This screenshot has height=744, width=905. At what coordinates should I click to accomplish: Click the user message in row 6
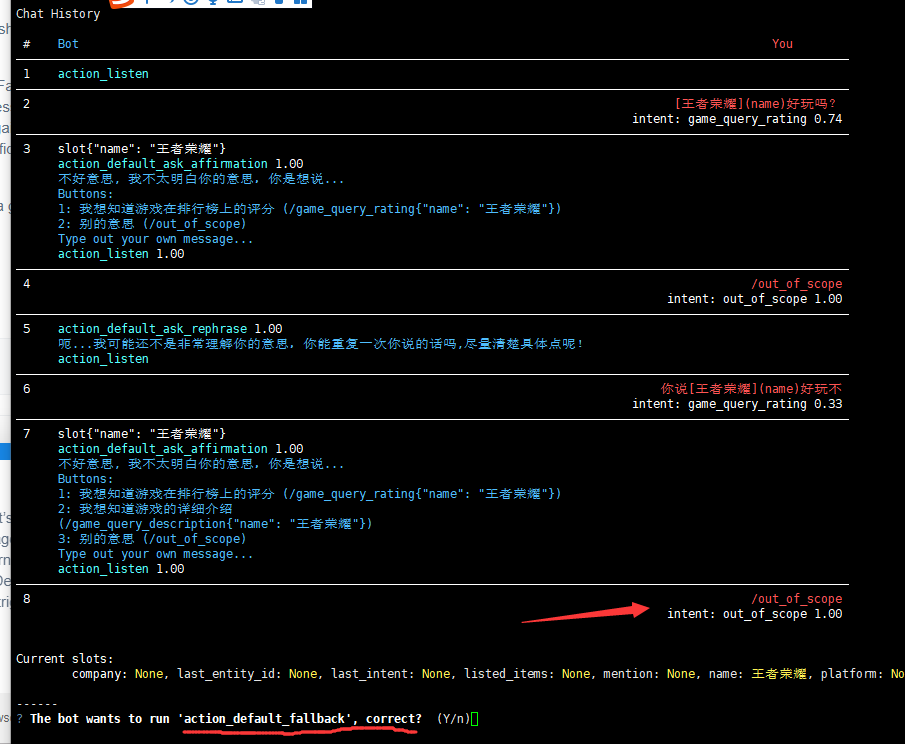[751, 389]
